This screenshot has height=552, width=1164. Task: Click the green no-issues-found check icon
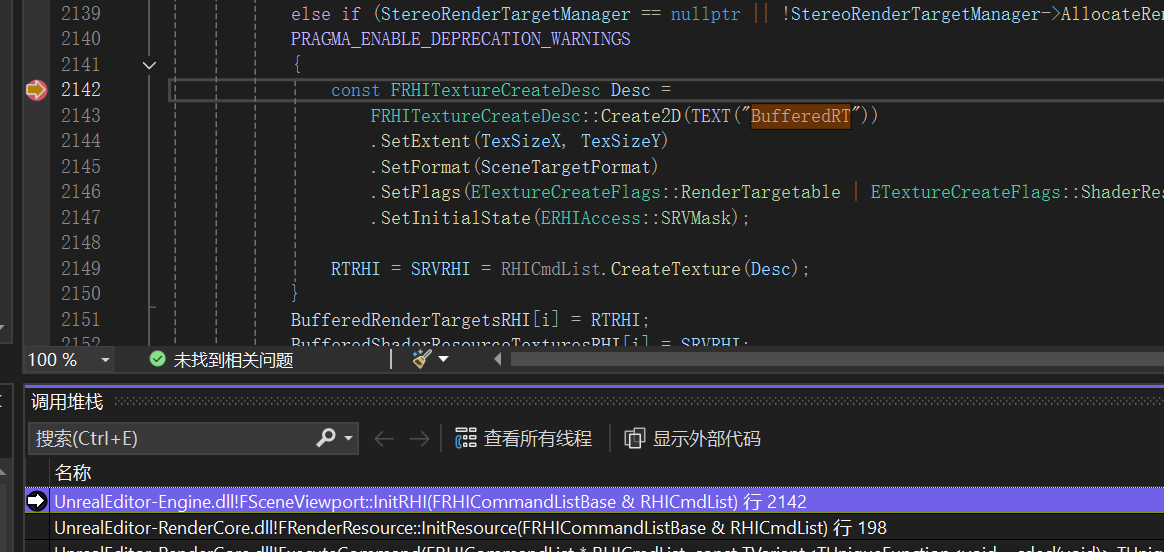click(157, 360)
